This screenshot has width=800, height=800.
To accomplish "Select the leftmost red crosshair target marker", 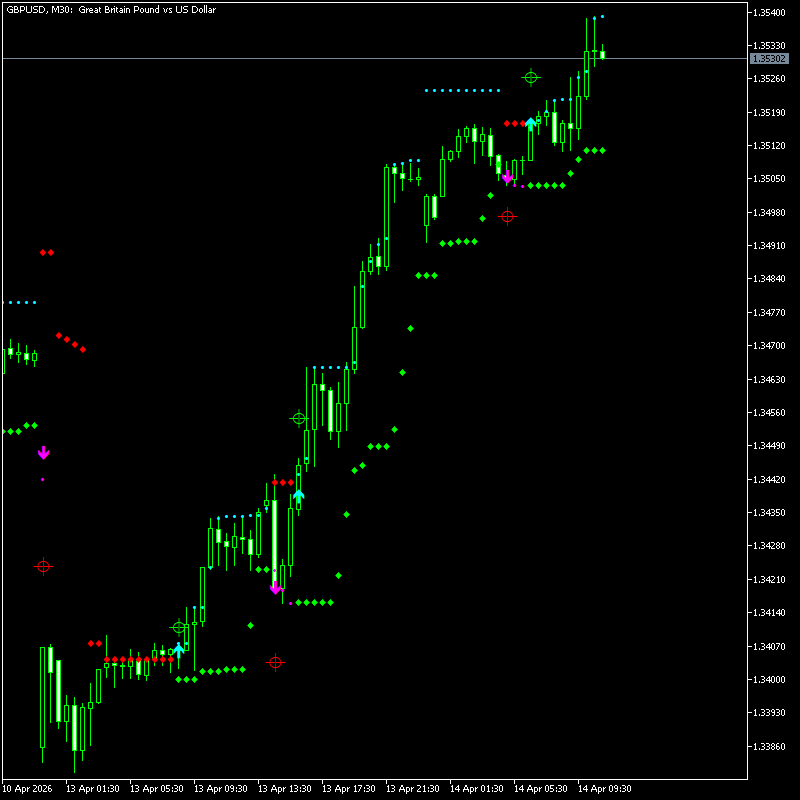I will tap(43, 566).
